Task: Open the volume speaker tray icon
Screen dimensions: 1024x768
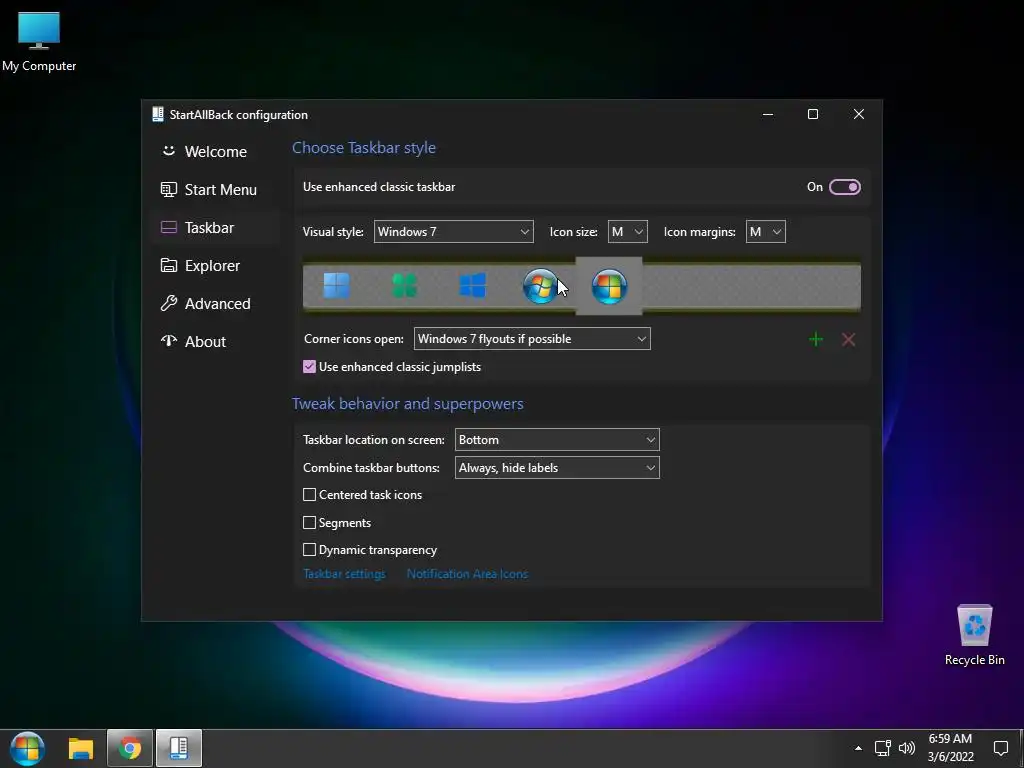Action: [x=906, y=748]
